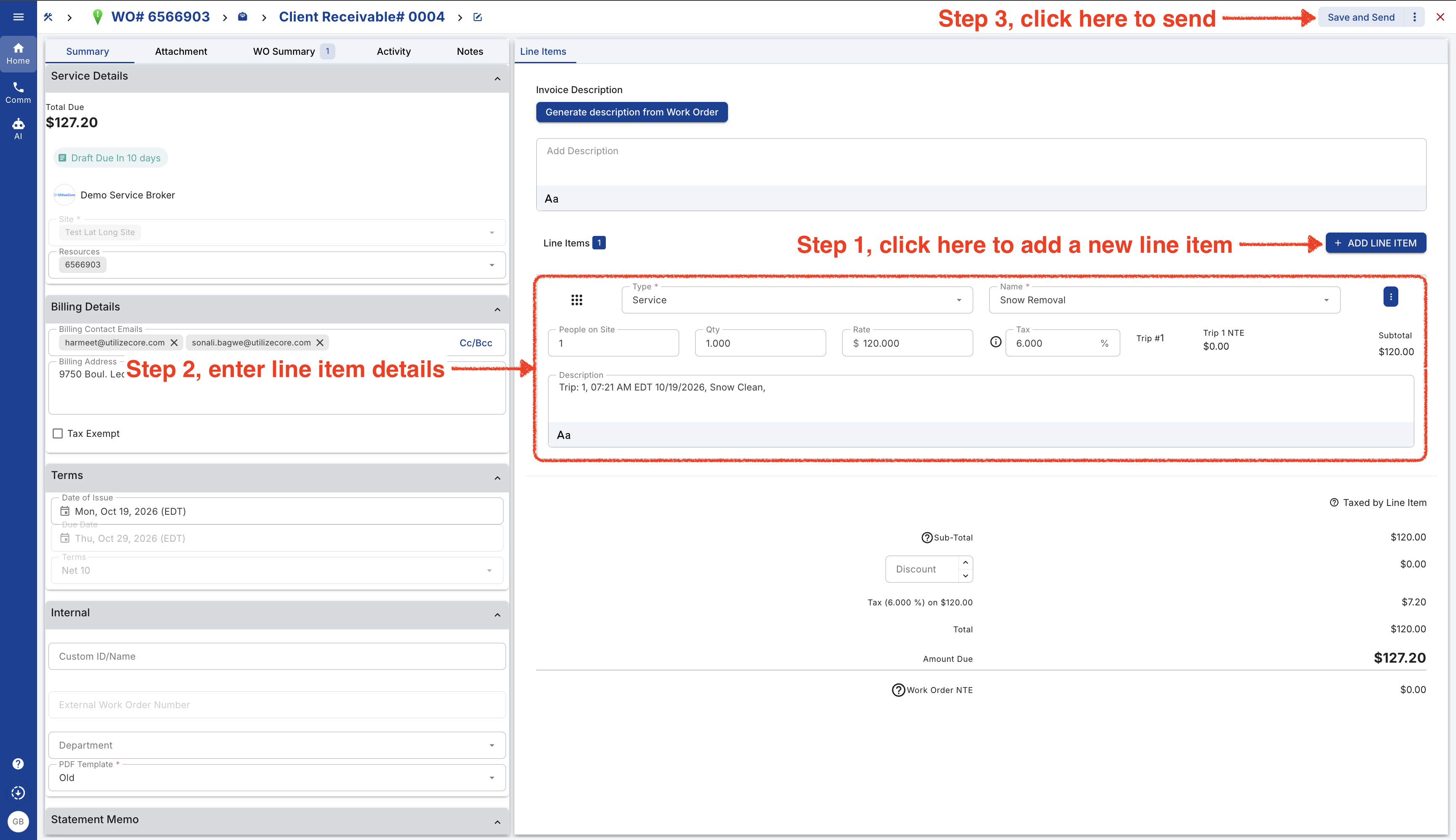1456x840 pixels.
Task: Switch to the WO Summary tab
Action: (294, 51)
